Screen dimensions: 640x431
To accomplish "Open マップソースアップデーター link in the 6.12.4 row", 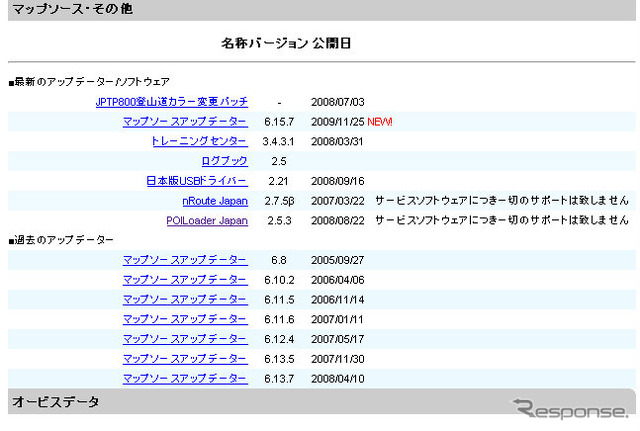I will [185, 339].
